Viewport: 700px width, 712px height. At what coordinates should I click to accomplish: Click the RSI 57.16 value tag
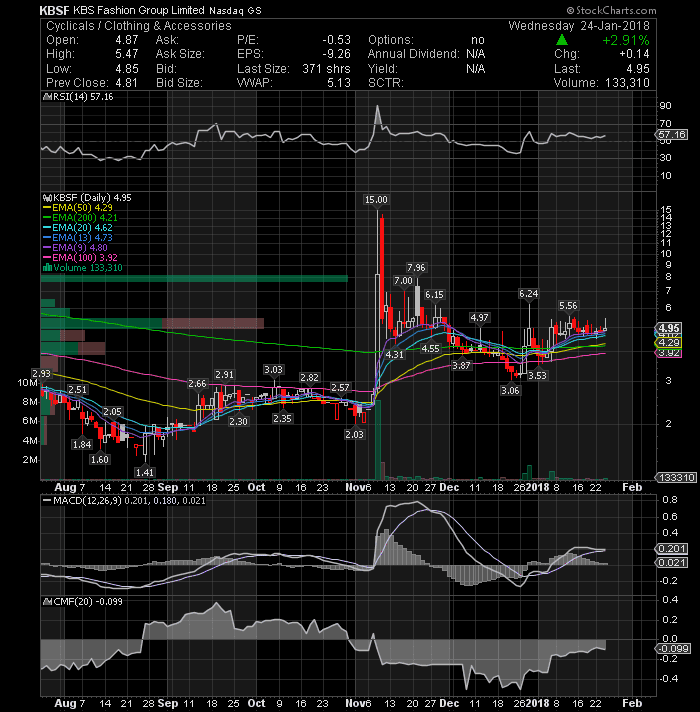click(672, 134)
